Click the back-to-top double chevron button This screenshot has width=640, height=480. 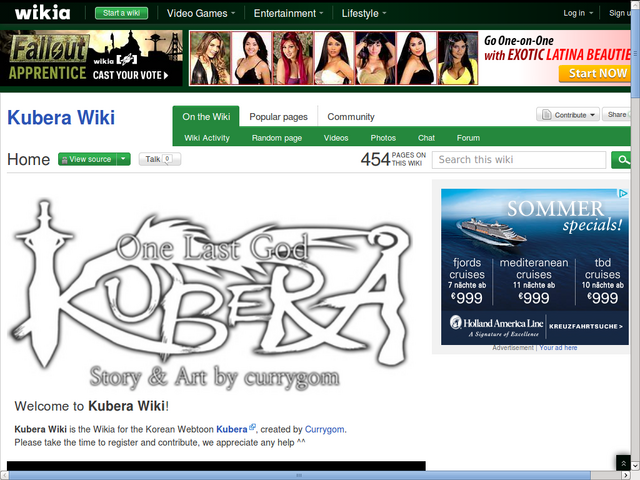click(623, 463)
